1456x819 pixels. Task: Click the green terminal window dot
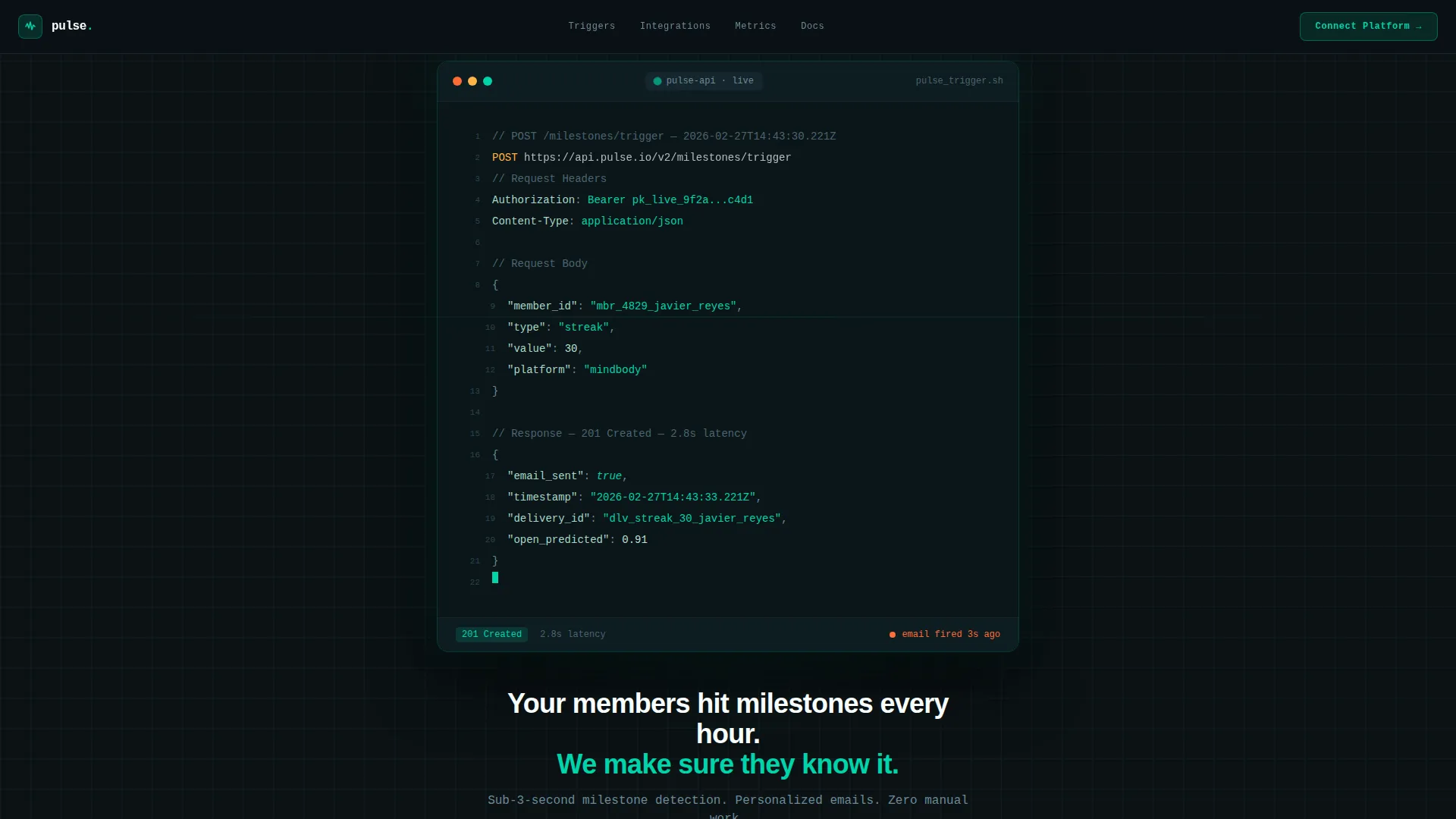488,81
